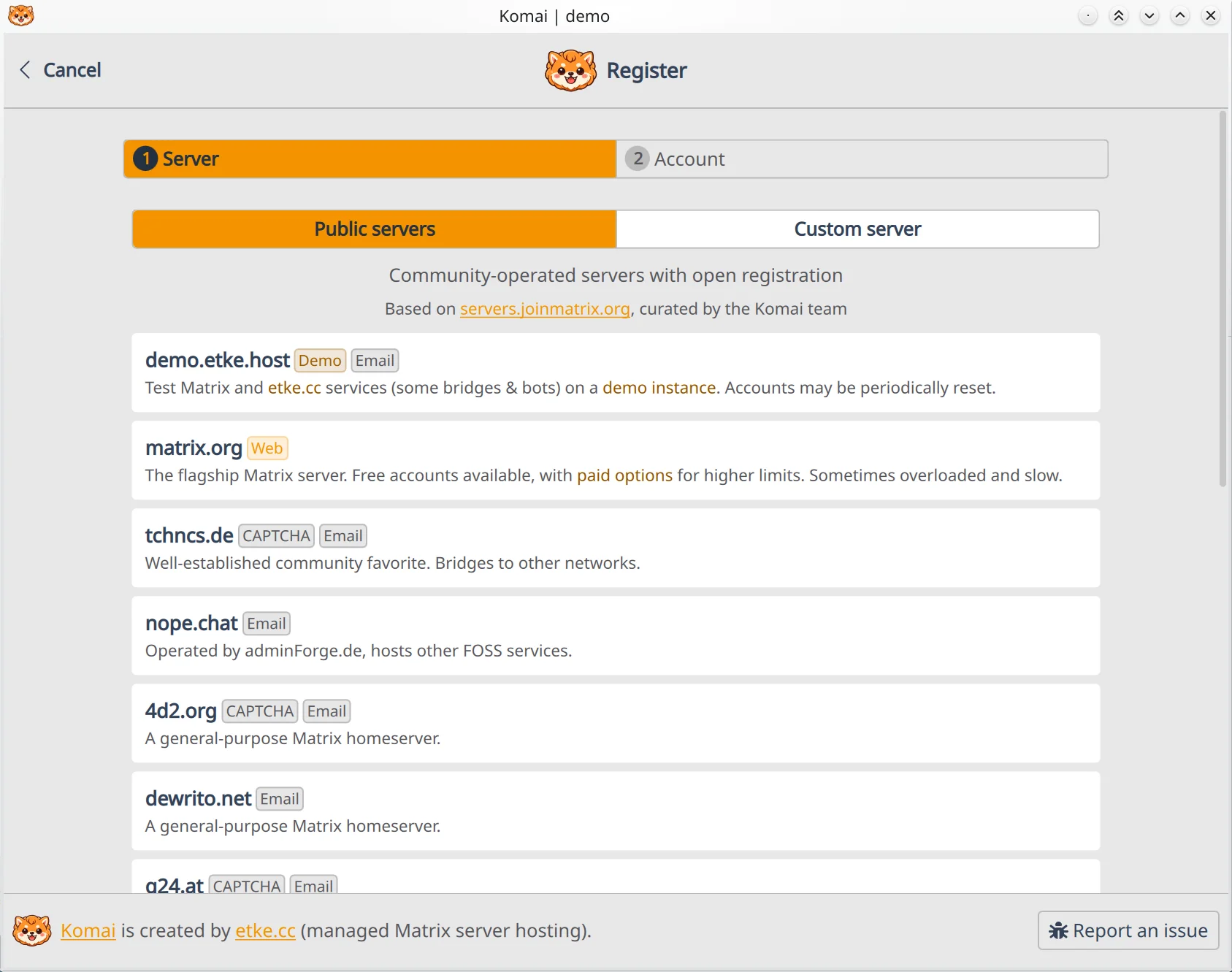Image resolution: width=1232 pixels, height=972 pixels.
Task: Switch to the Custom server tab
Action: 858,229
